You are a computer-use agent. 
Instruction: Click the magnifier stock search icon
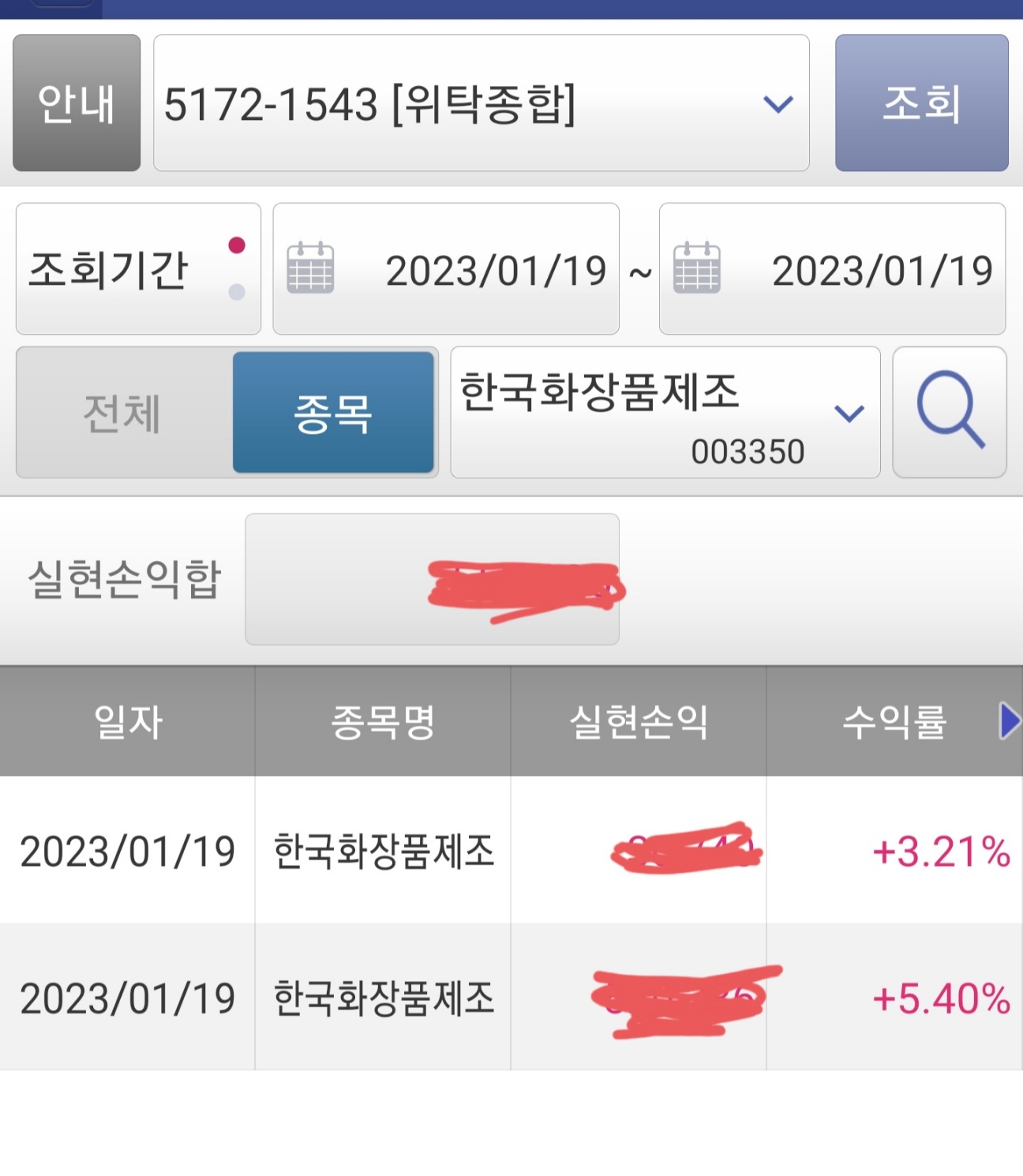(x=950, y=412)
